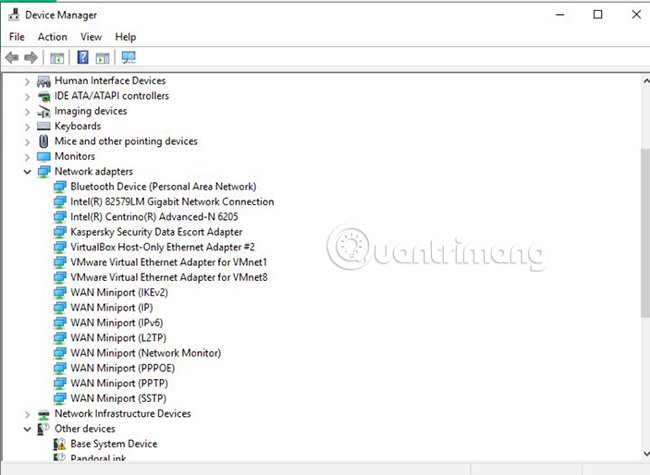Expand the Human Interface Devices category
Viewport: 650px width, 475px height.
tap(27, 81)
